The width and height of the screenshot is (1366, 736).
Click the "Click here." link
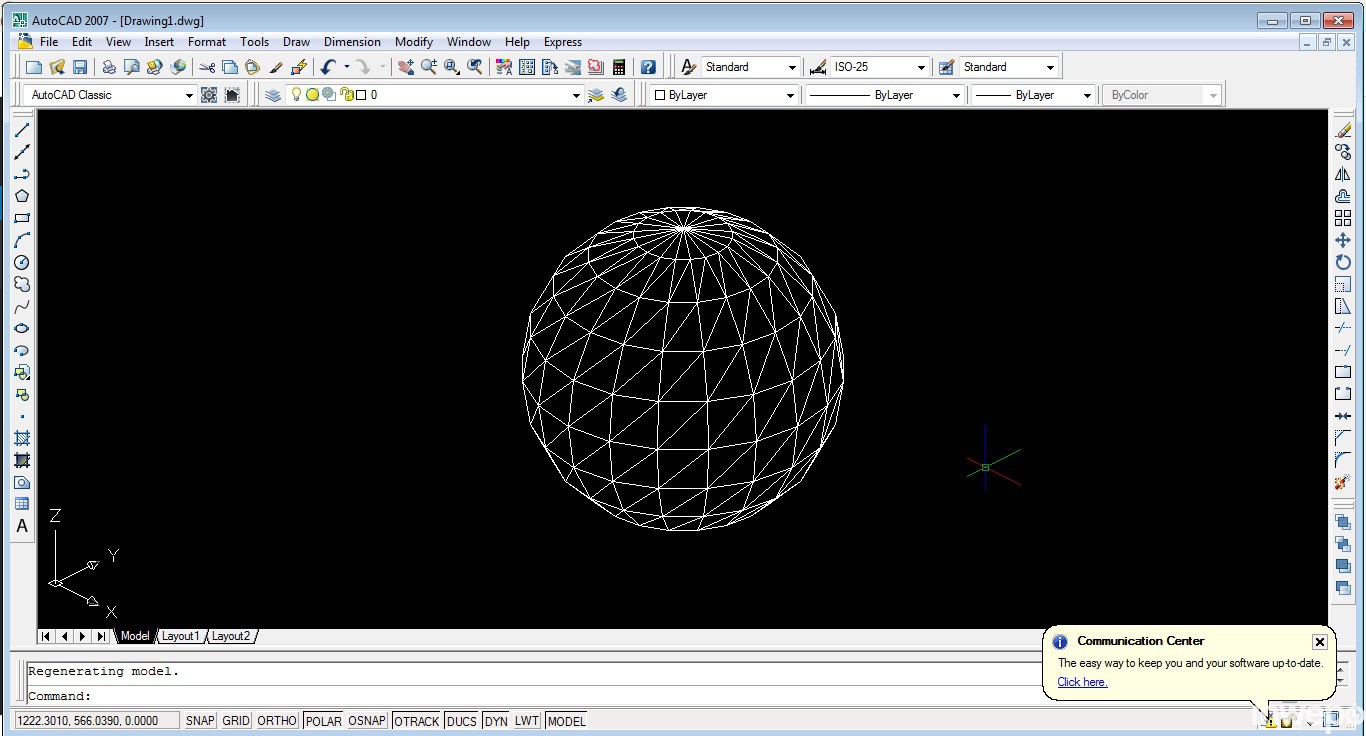click(x=1082, y=682)
